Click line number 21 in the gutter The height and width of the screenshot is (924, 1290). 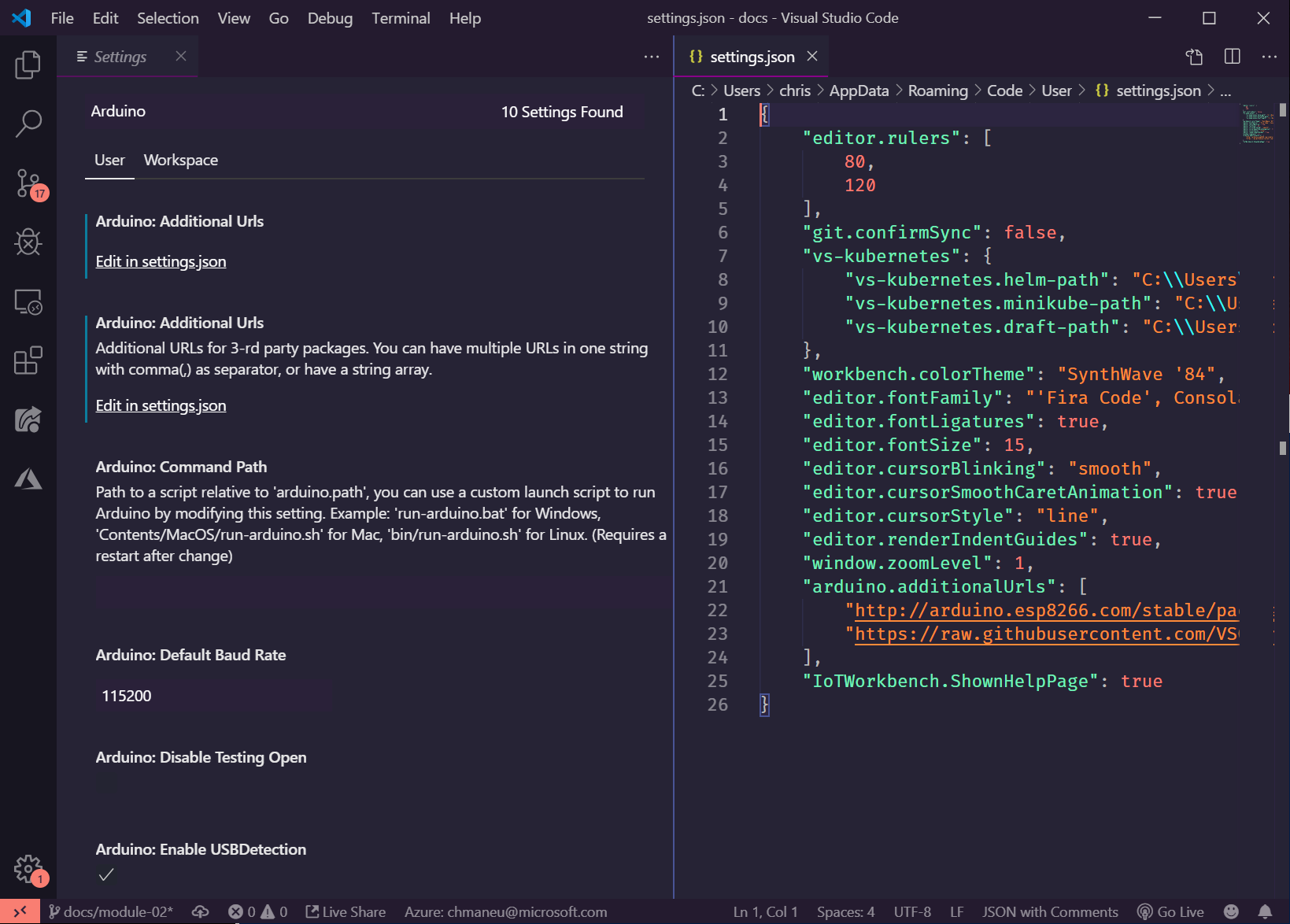(717, 586)
